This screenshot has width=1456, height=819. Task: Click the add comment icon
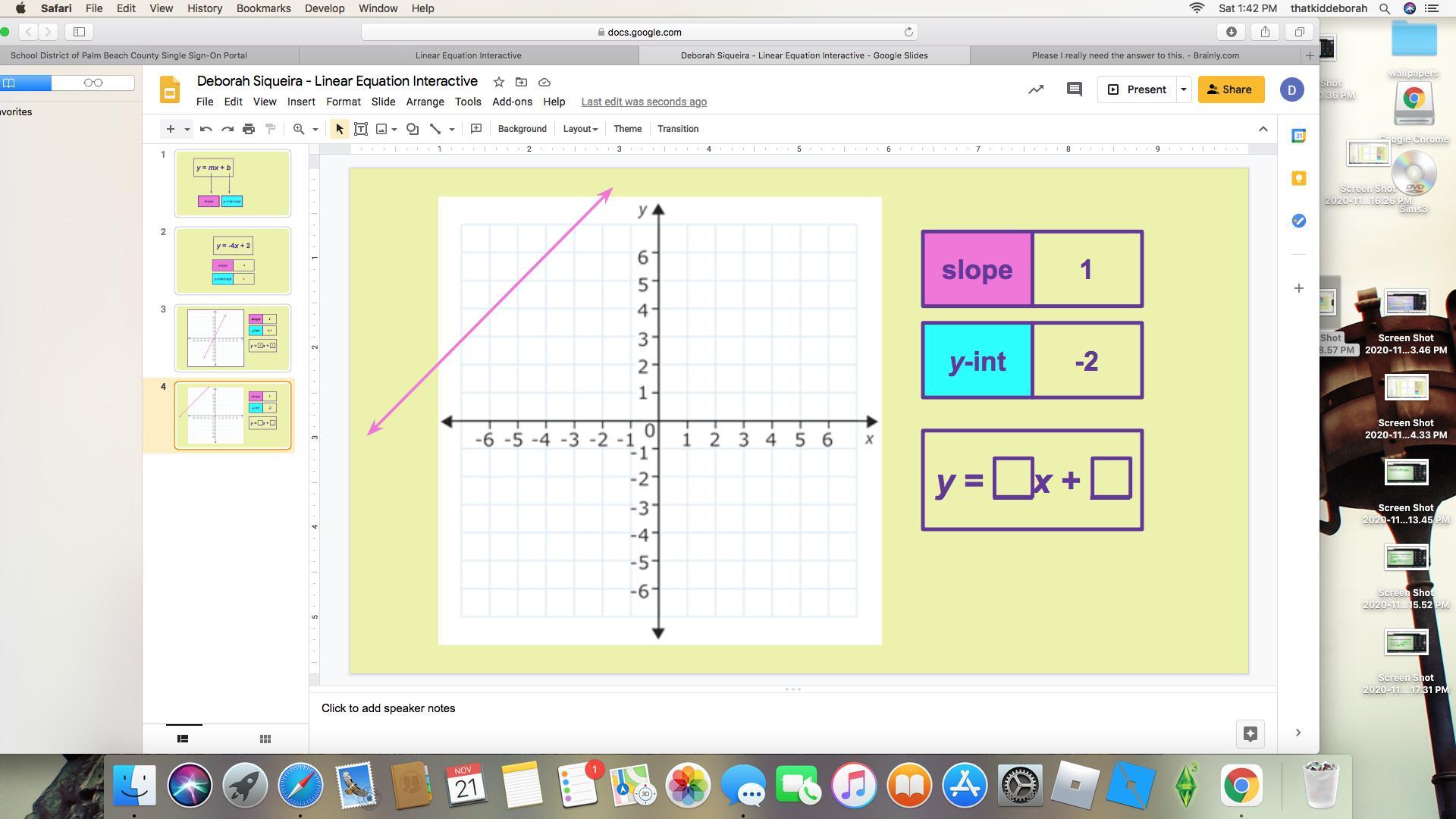[x=476, y=129]
